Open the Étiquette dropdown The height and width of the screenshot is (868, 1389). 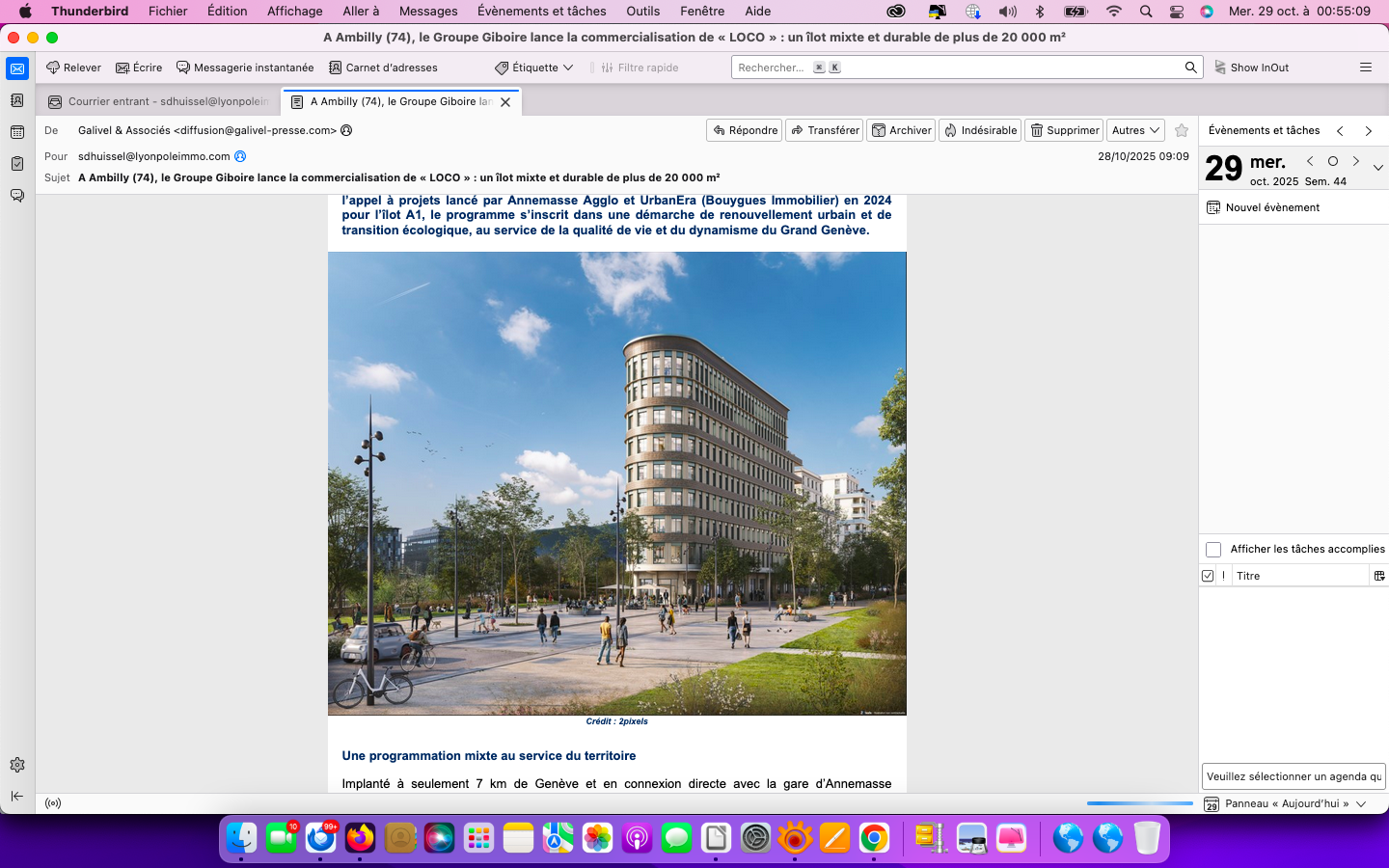point(534,68)
